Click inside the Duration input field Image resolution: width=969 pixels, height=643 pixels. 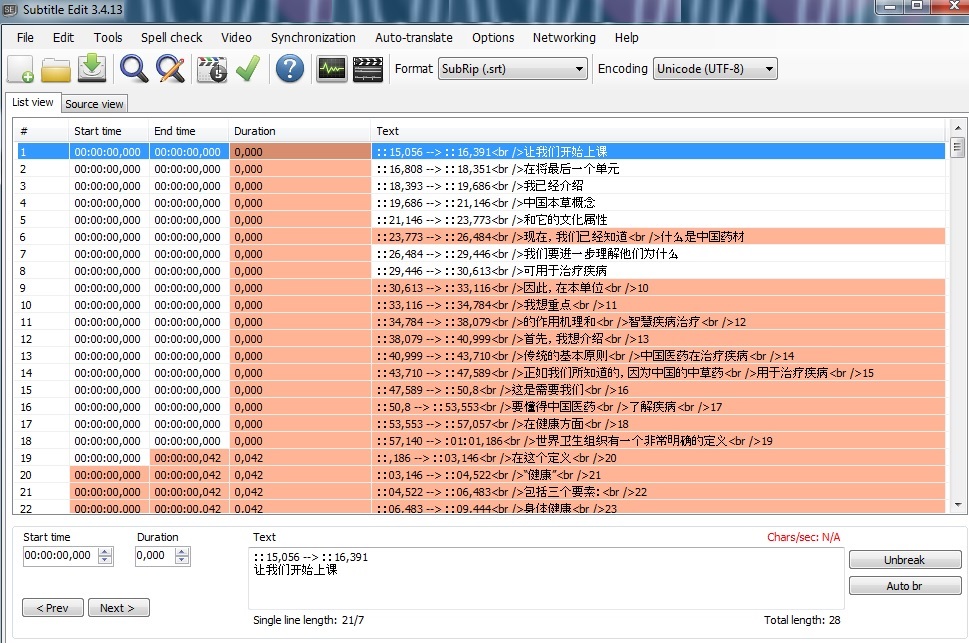[x=154, y=556]
